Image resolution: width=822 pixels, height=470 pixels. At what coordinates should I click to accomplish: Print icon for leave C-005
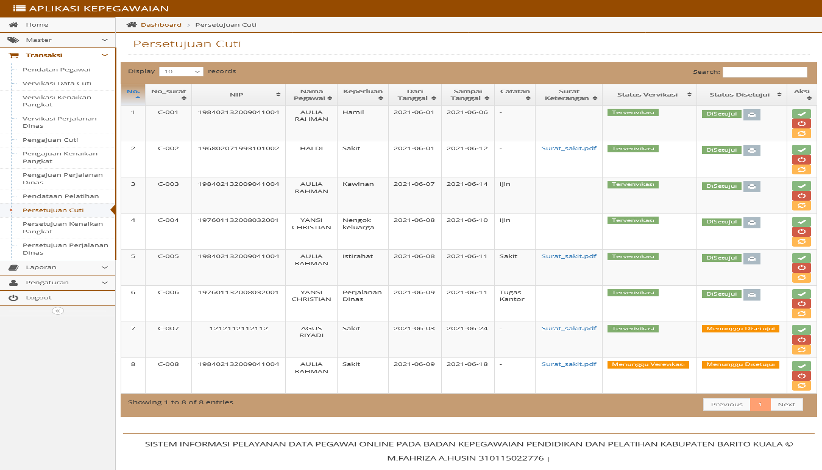pyautogui.click(x=752, y=258)
